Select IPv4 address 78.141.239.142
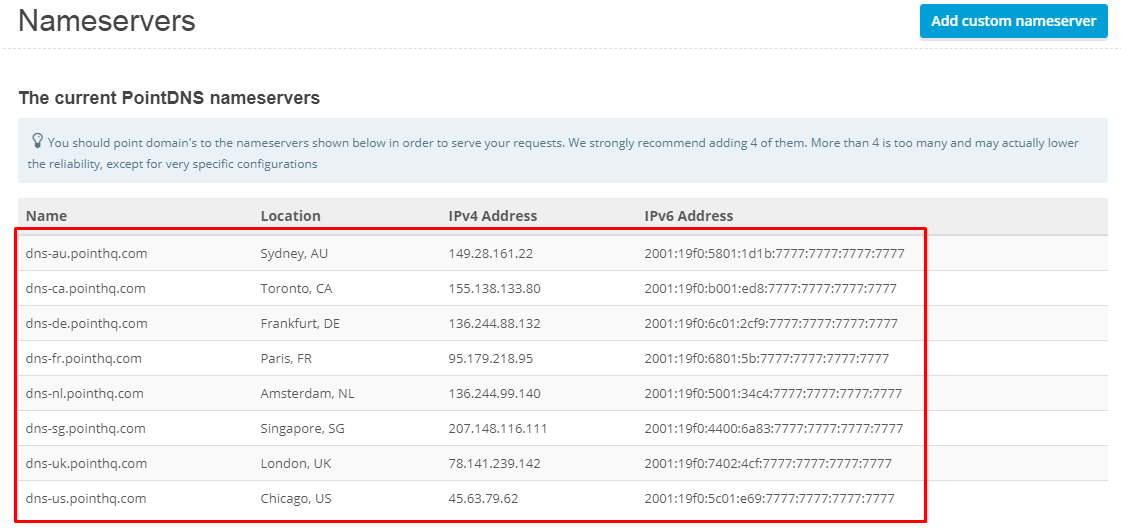 click(495, 463)
